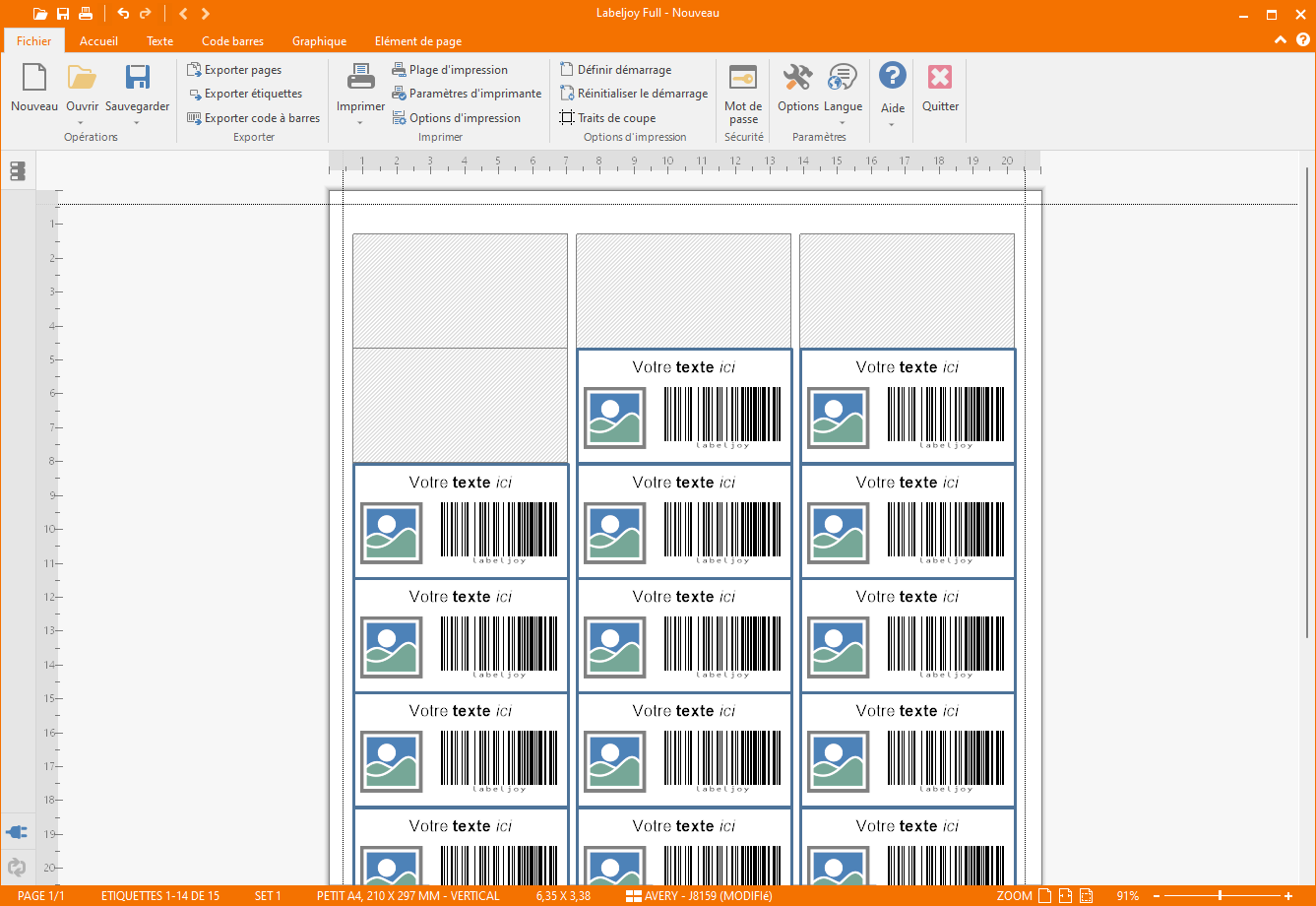
Task: Click the Imprimer printer icon
Action: [x=361, y=78]
